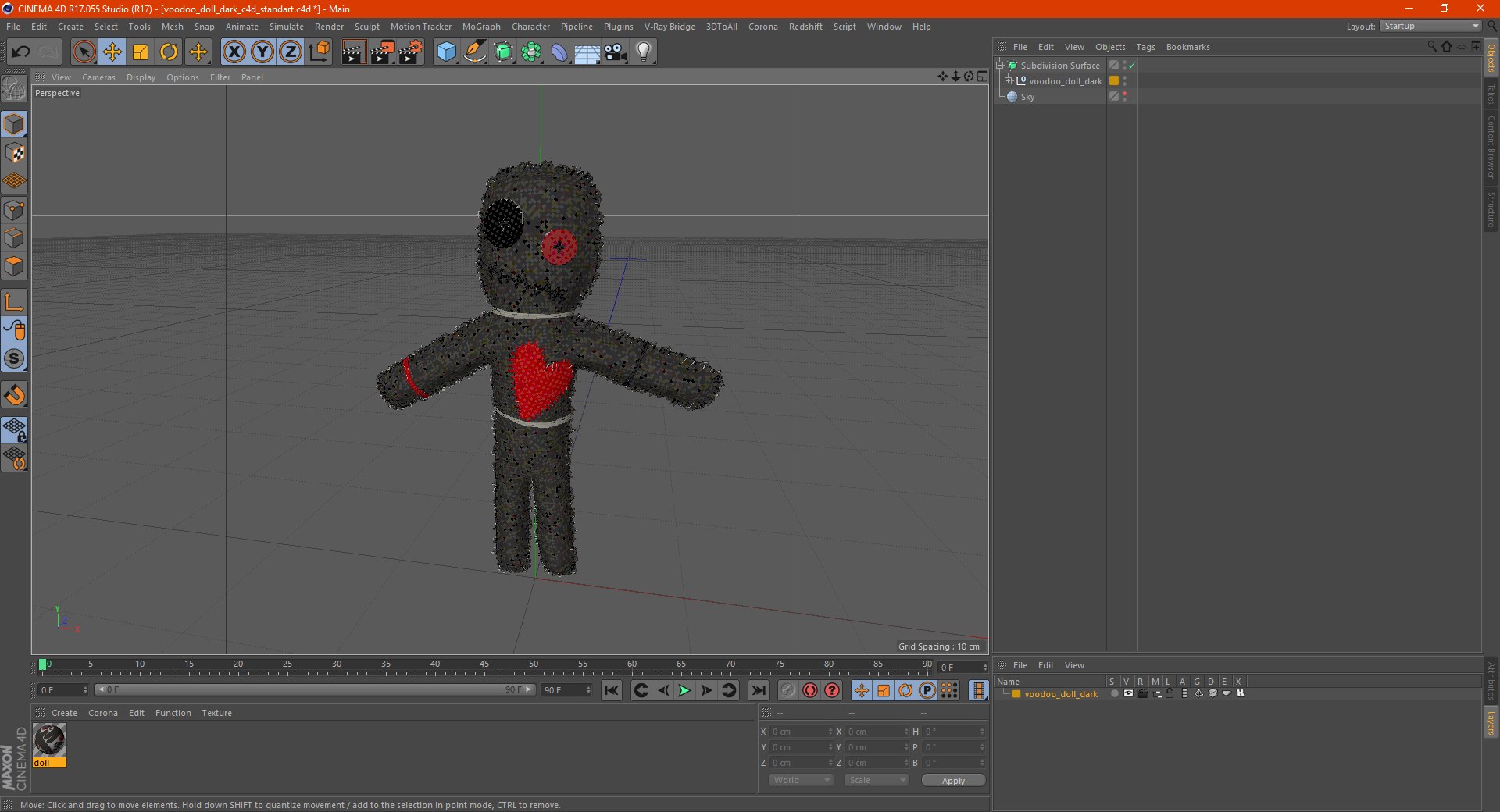Toggle Z axis lock
The image size is (1500, 812).
pyautogui.click(x=291, y=52)
